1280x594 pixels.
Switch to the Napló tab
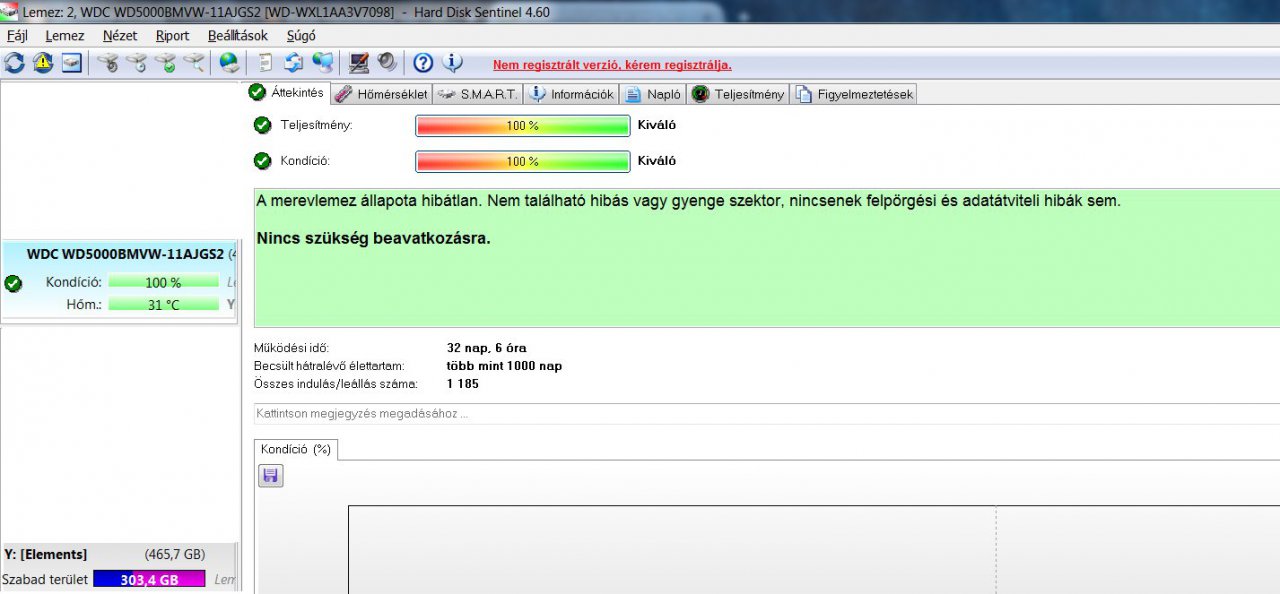pos(652,94)
